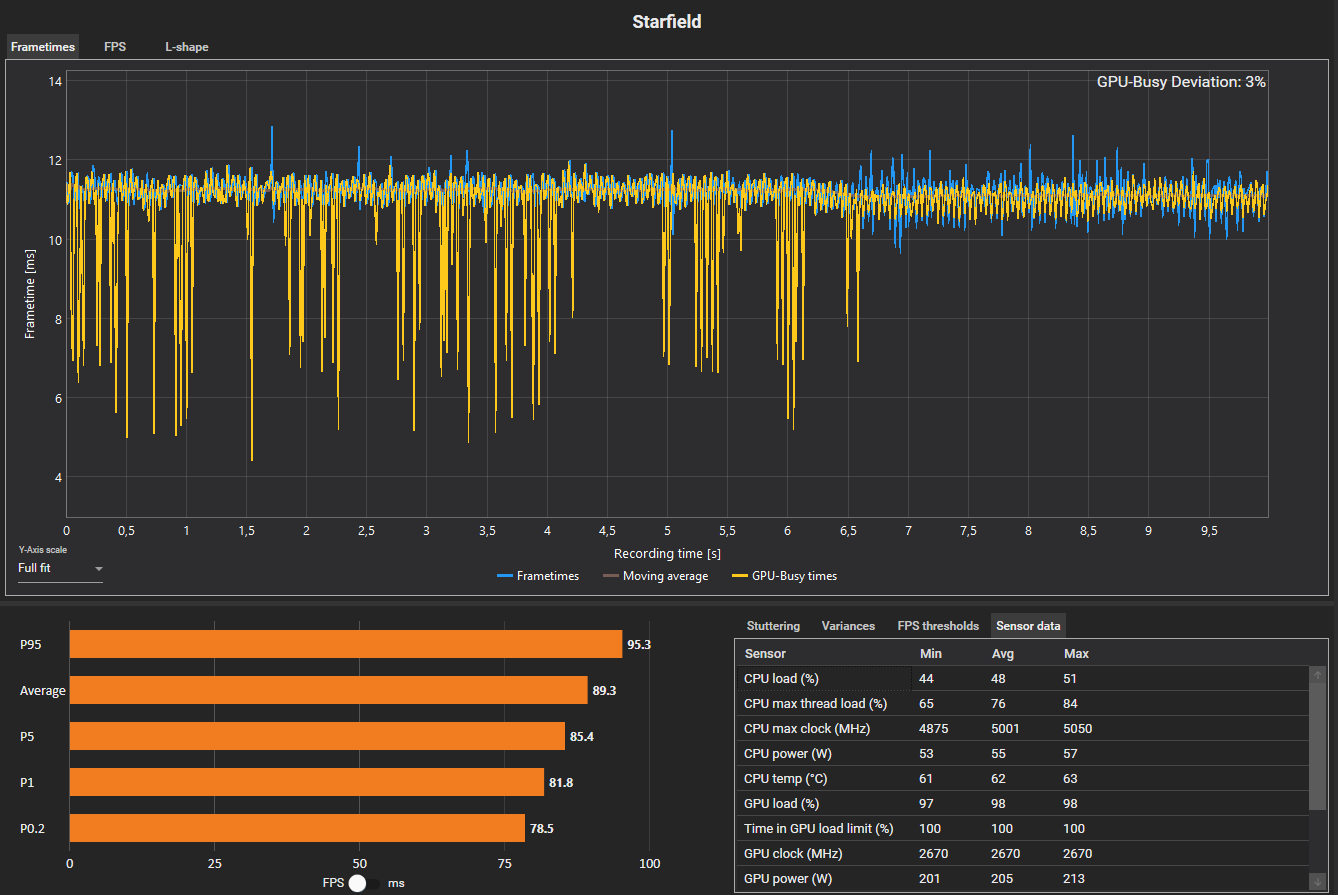Click the Average bar showing 89.3
Viewport: 1338px width, 895px height.
[328, 690]
